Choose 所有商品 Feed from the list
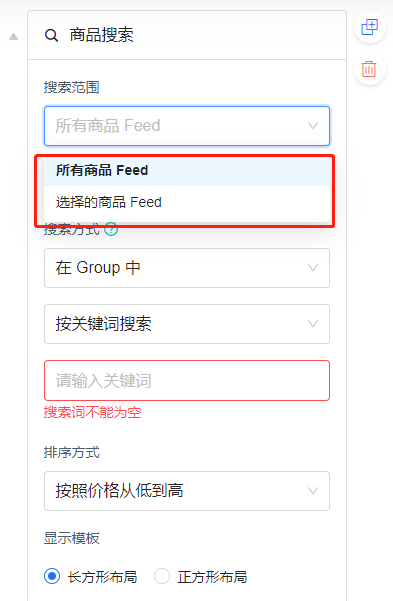 pyautogui.click(x=187, y=170)
